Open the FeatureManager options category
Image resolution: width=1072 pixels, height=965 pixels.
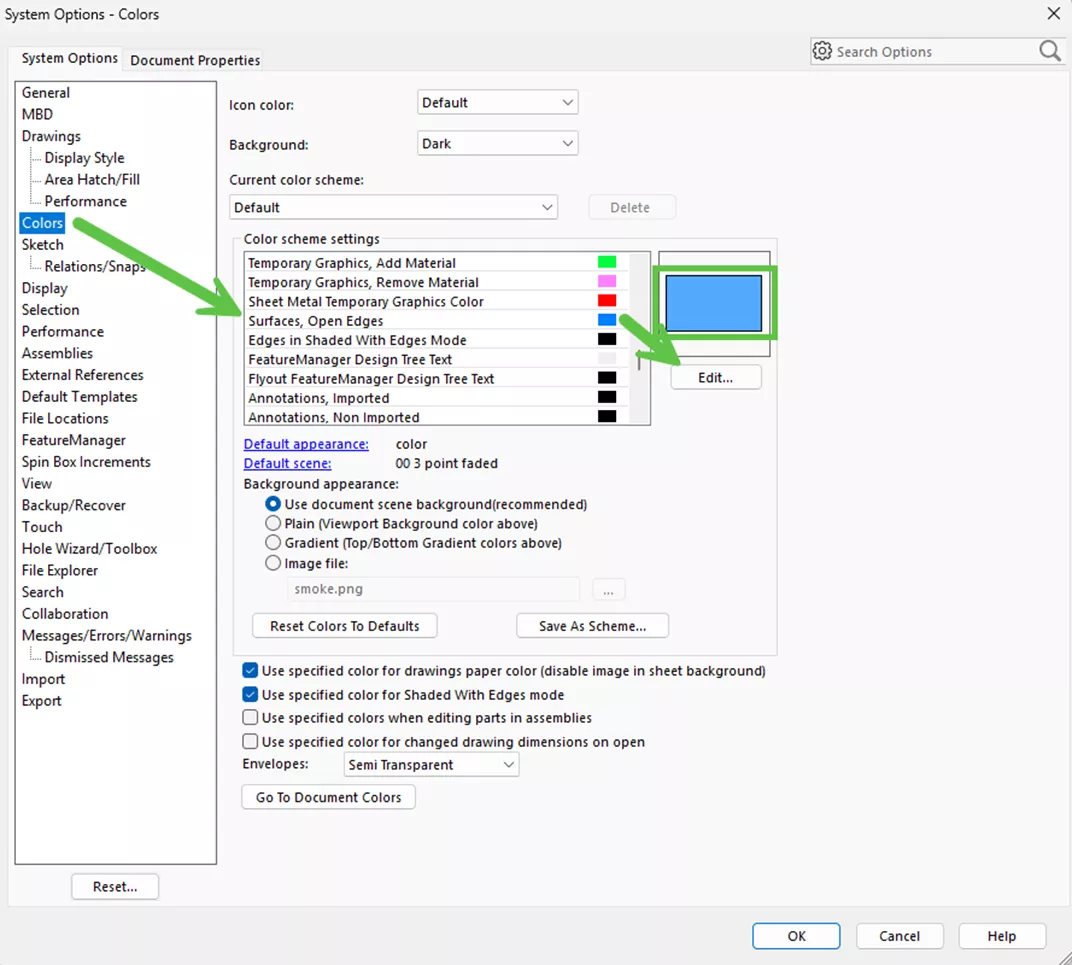(x=74, y=440)
